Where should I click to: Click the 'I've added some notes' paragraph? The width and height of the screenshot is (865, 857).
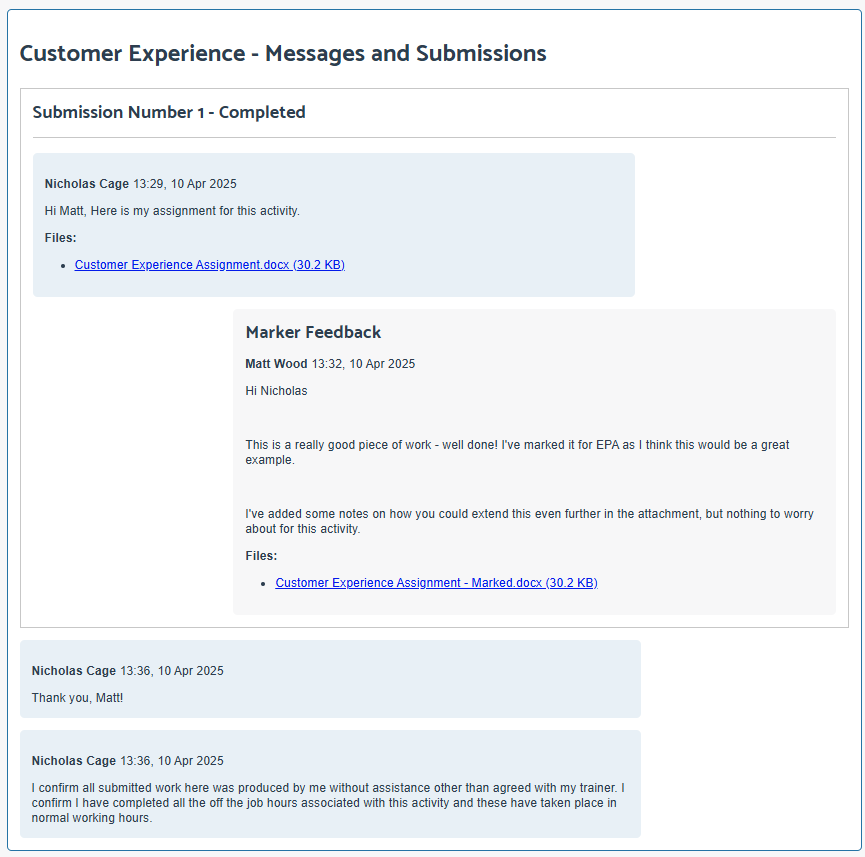tap(530, 521)
